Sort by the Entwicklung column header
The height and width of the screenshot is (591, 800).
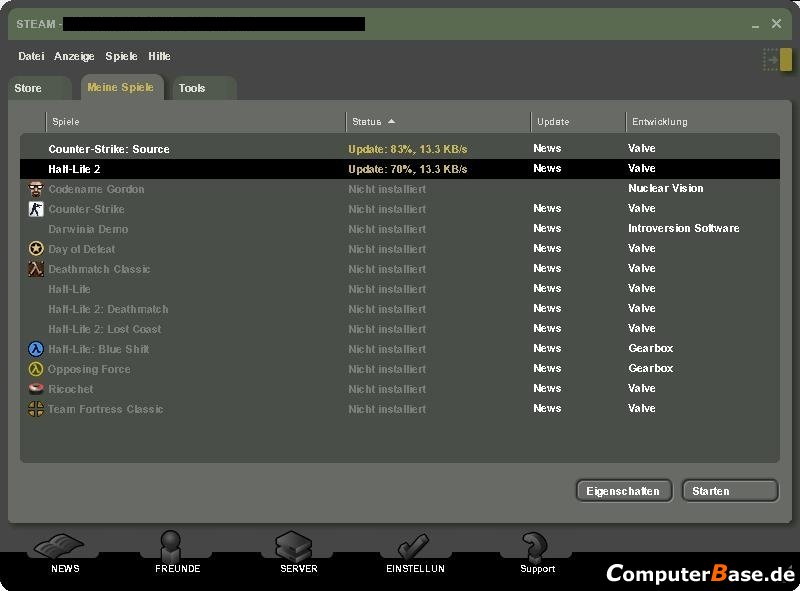coord(702,121)
